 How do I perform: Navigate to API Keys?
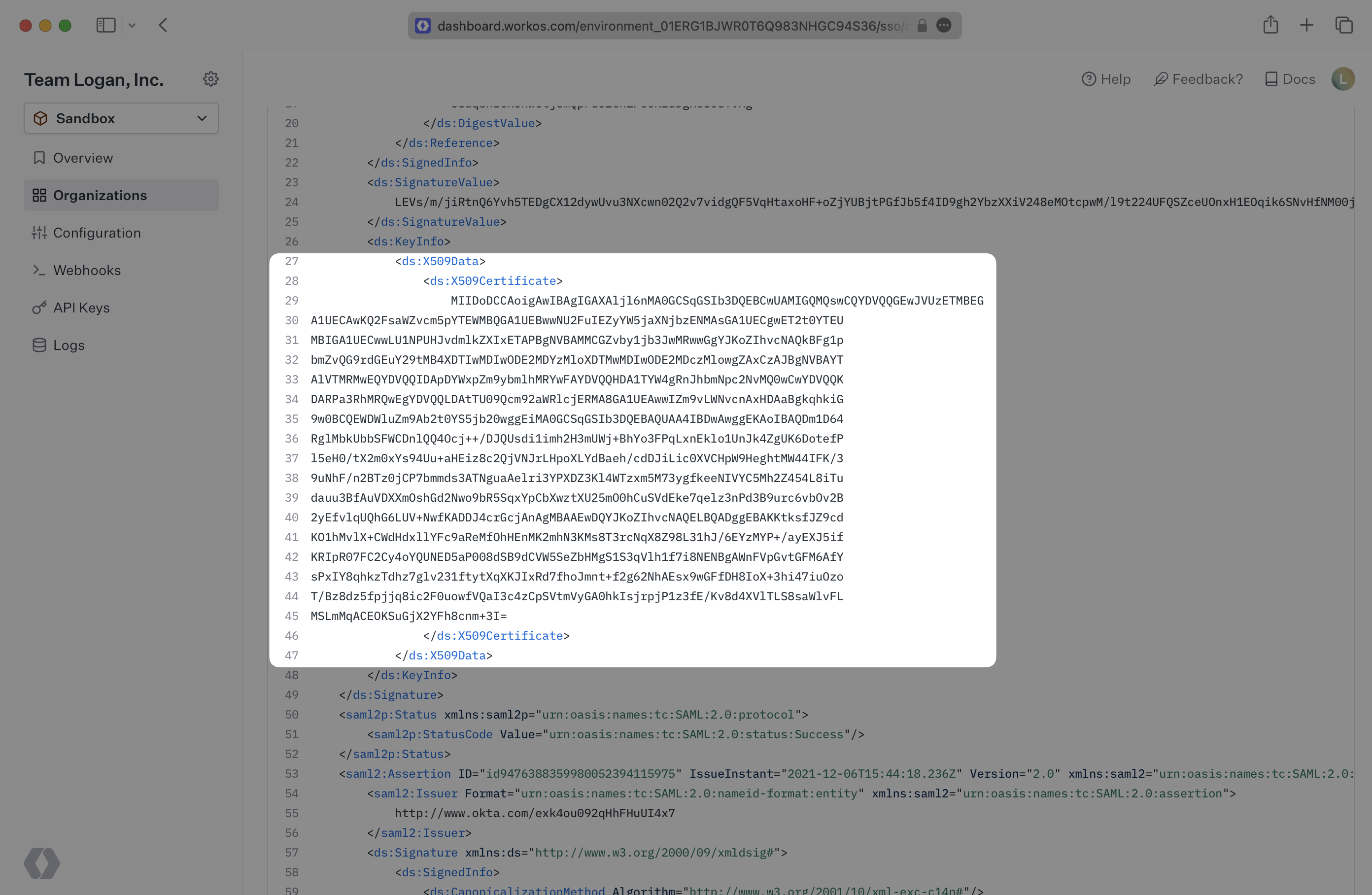[81, 308]
